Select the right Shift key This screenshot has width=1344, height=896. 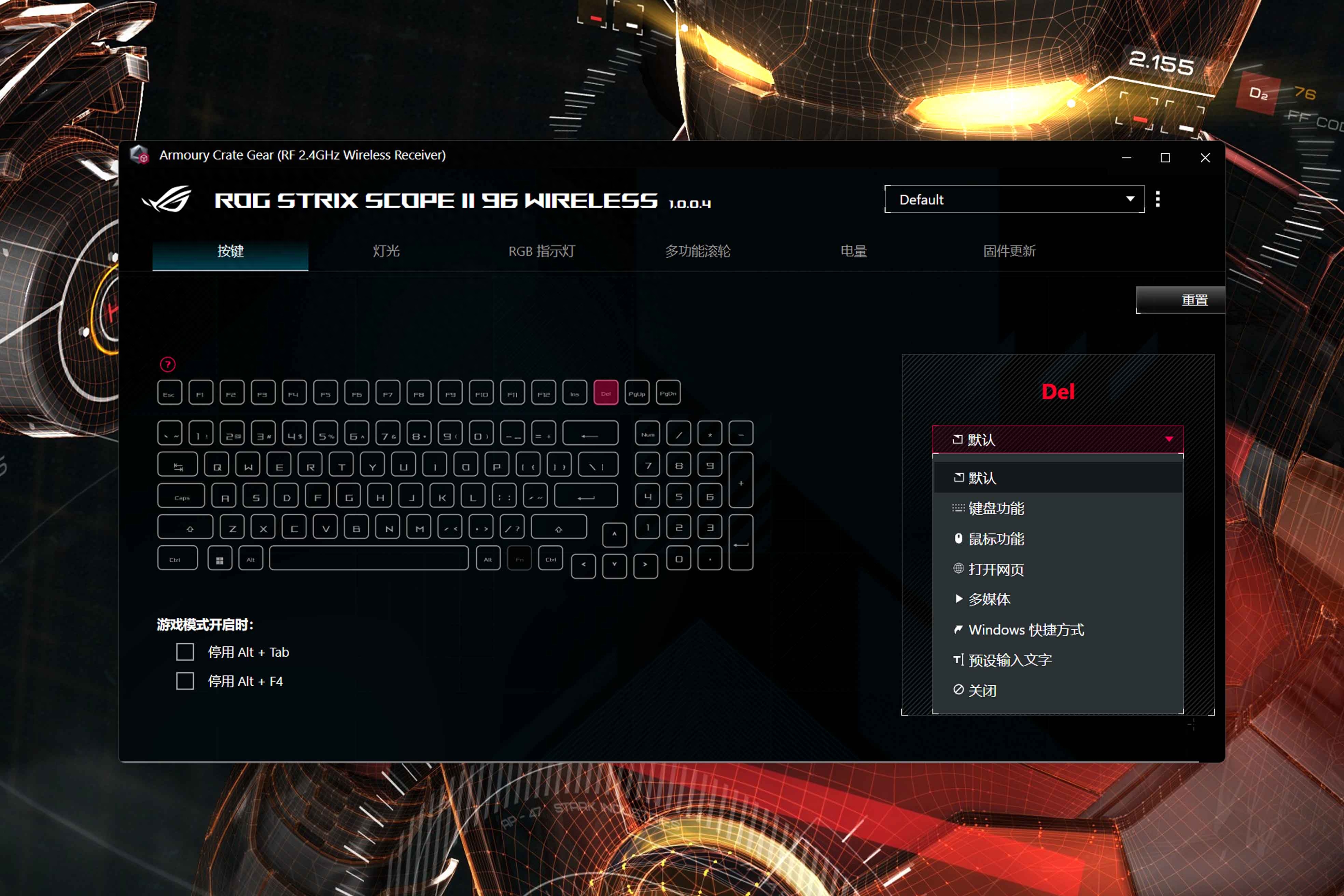559,527
